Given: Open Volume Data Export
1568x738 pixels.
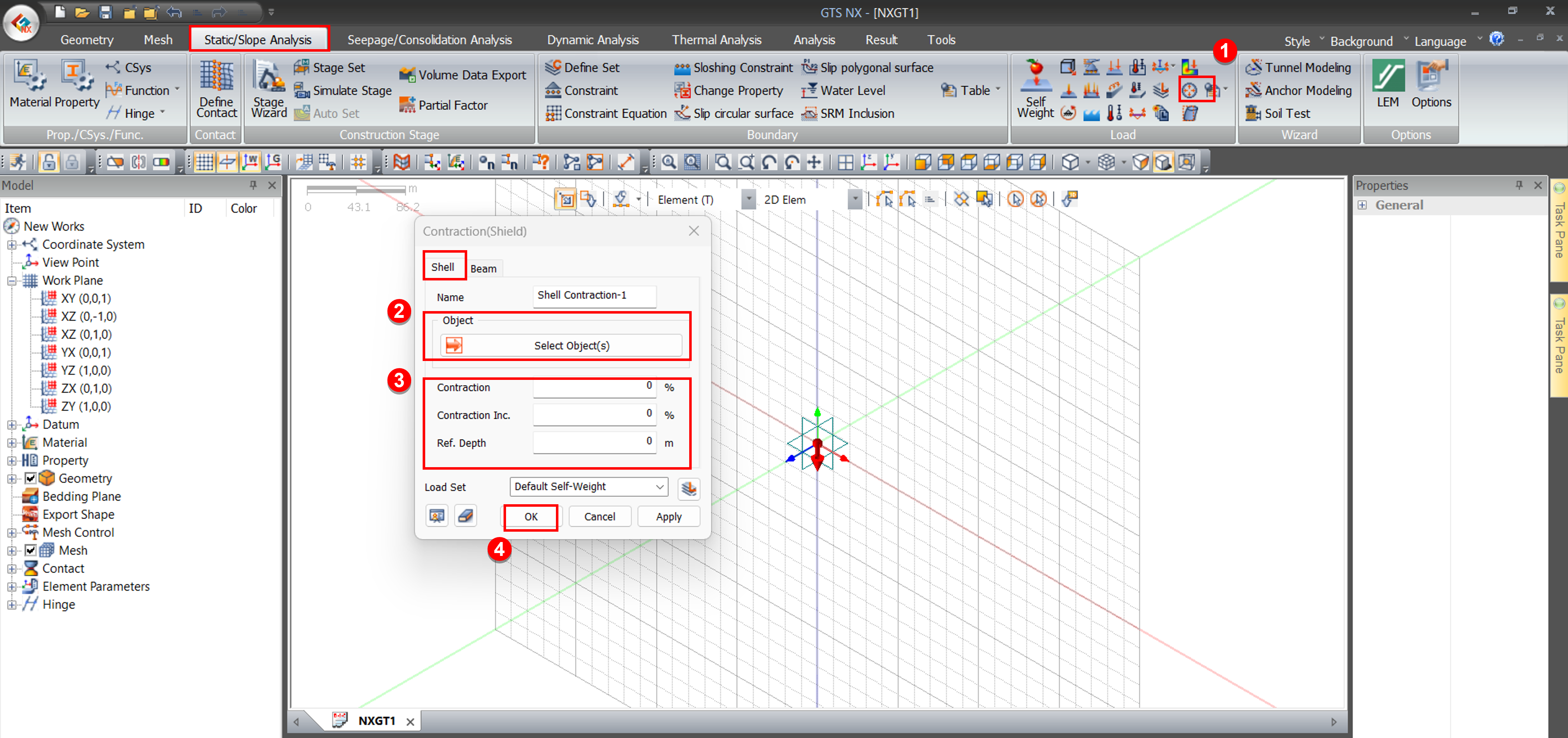Looking at the screenshot, I should (x=463, y=75).
